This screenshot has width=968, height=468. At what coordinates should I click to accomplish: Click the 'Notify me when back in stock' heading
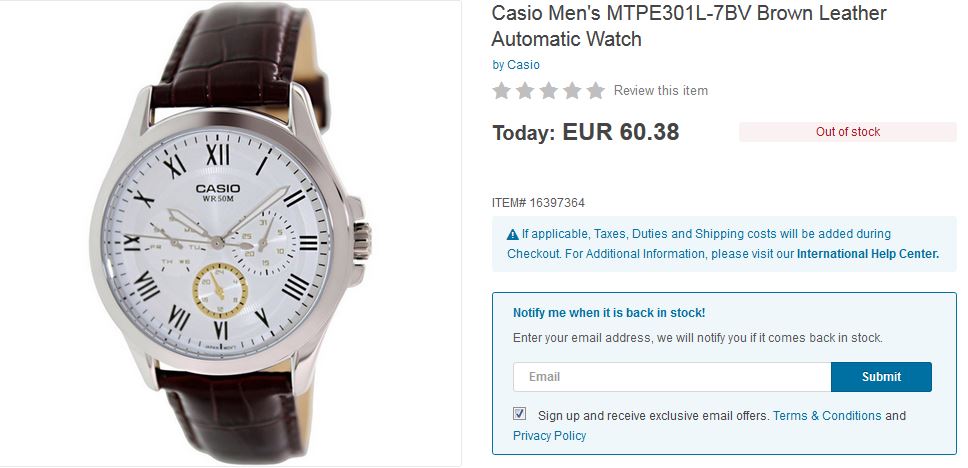(x=609, y=313)
